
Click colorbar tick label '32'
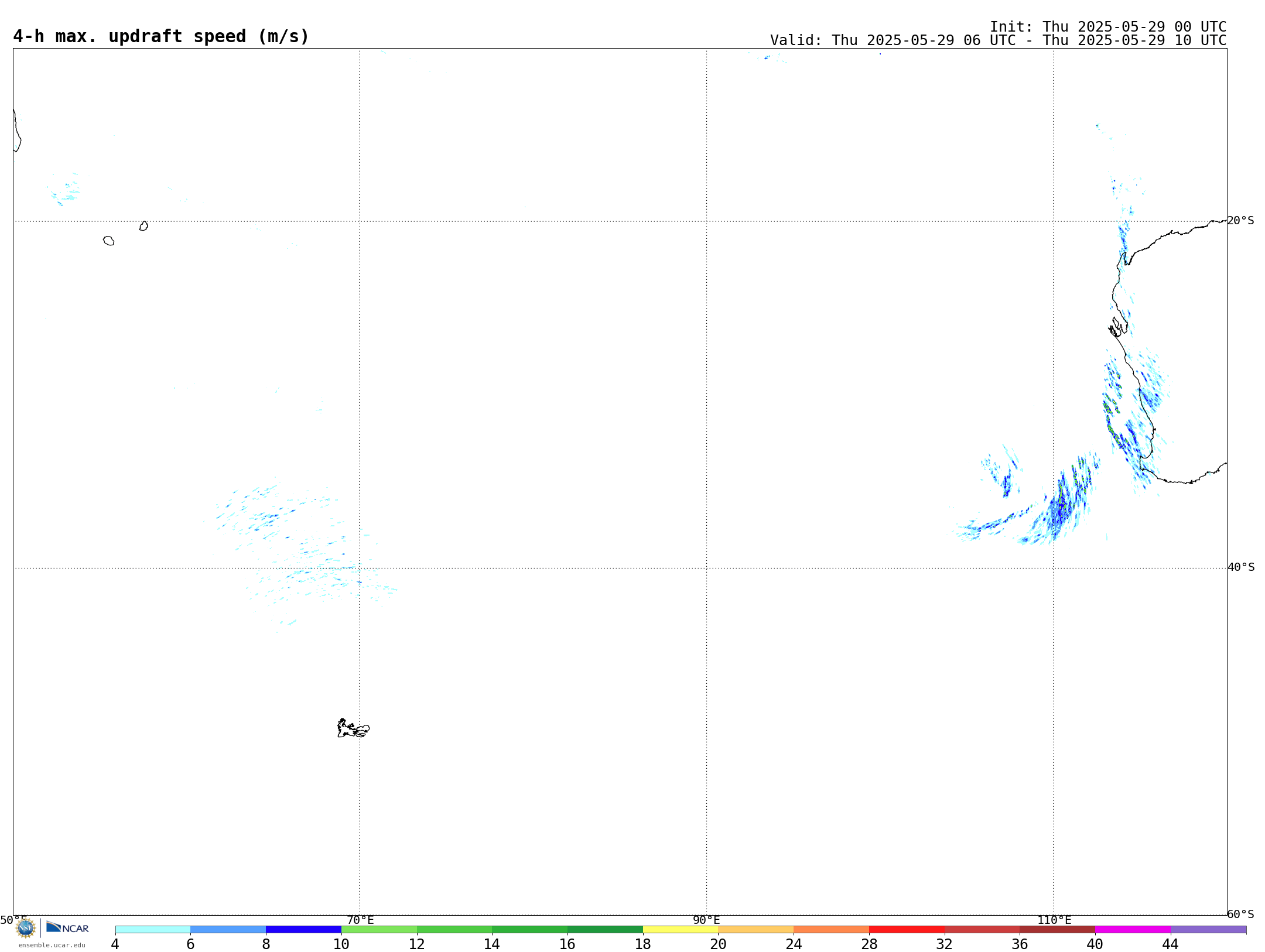coord(945,944)
